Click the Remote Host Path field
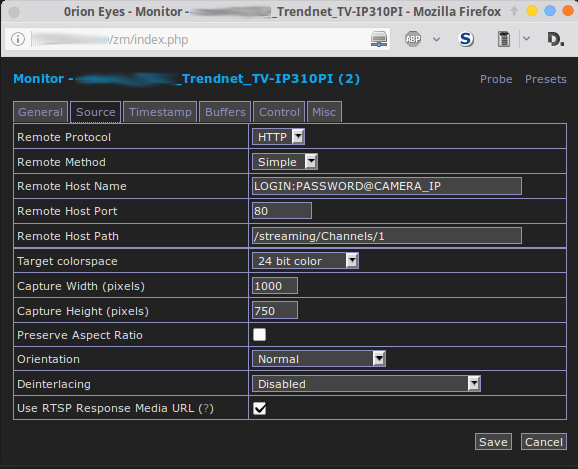 387,236
